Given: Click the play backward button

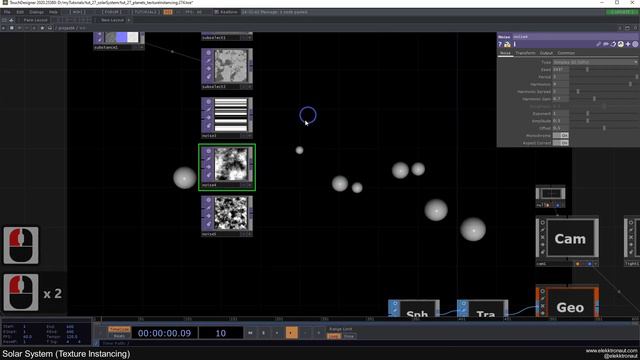Looking at the screenshot, I should pos(277,333).
